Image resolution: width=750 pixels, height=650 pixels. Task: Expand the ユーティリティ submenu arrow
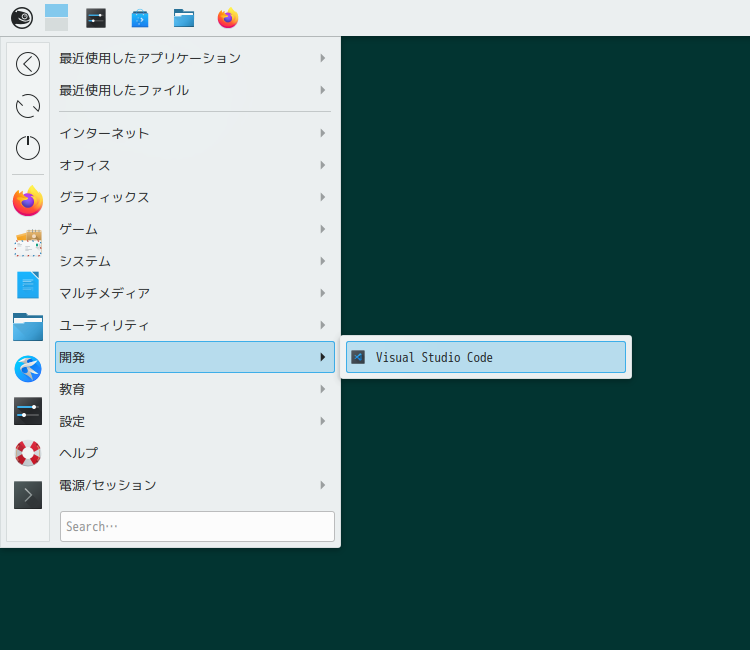pyautogui.click(x=323, y=325)
